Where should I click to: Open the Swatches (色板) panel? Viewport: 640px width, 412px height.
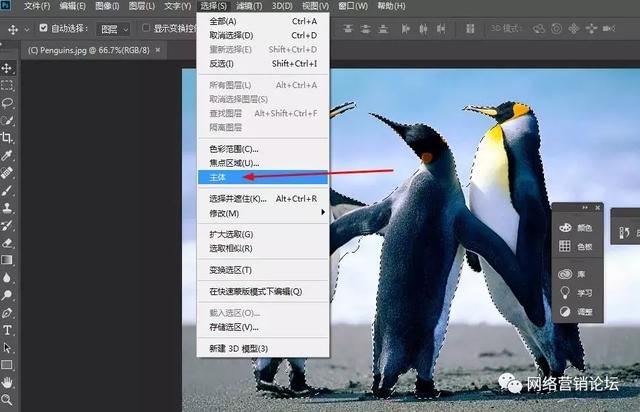[x=577, y=246]
